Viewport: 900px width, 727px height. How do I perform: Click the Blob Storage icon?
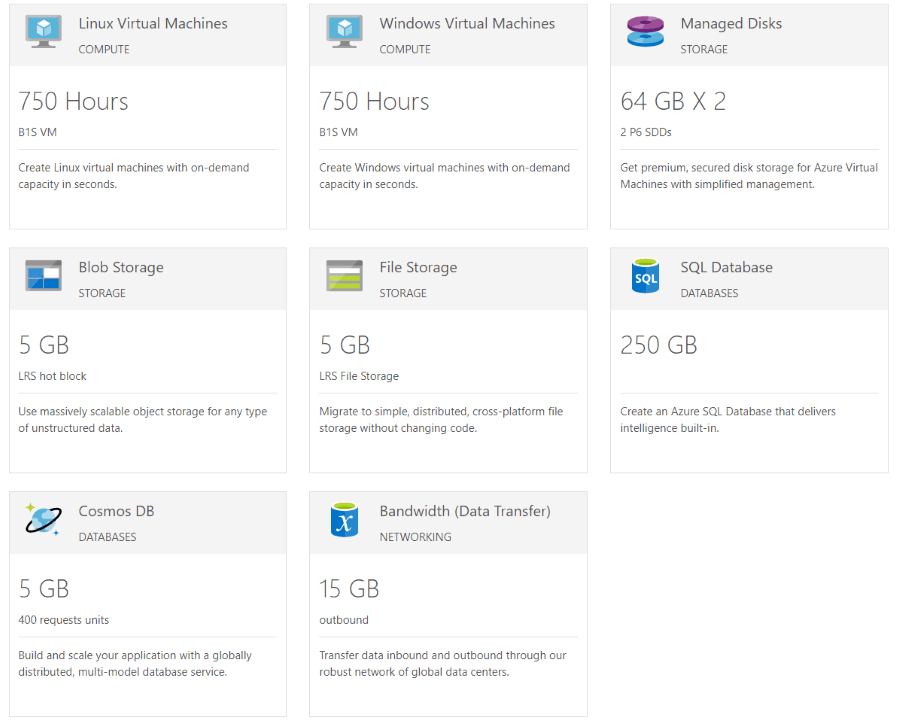pos(42,275)
